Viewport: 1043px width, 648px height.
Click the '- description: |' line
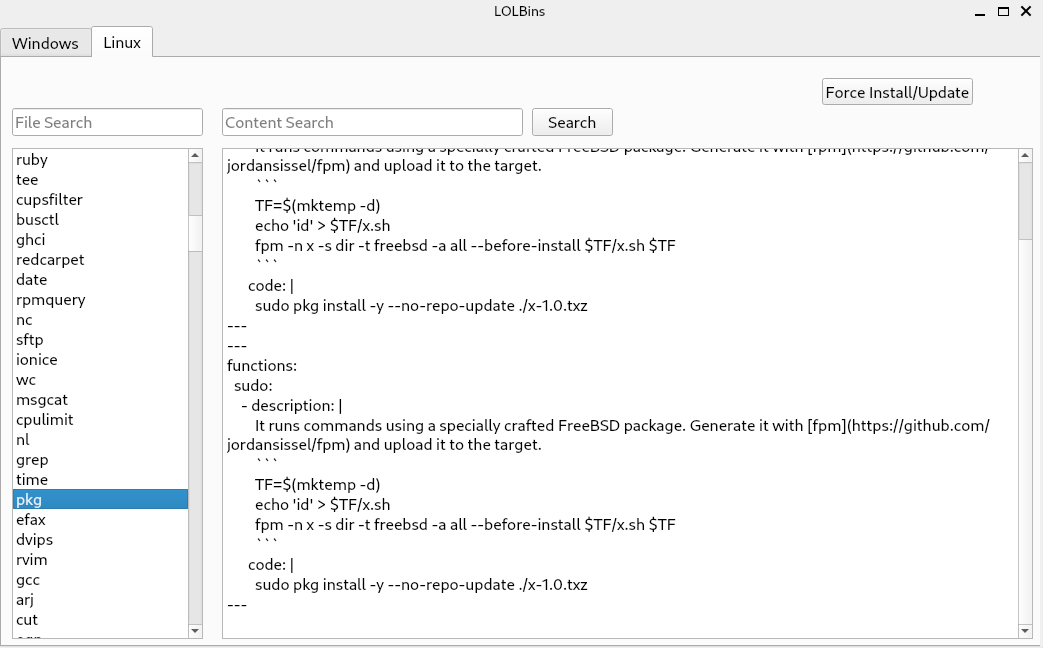291,406
